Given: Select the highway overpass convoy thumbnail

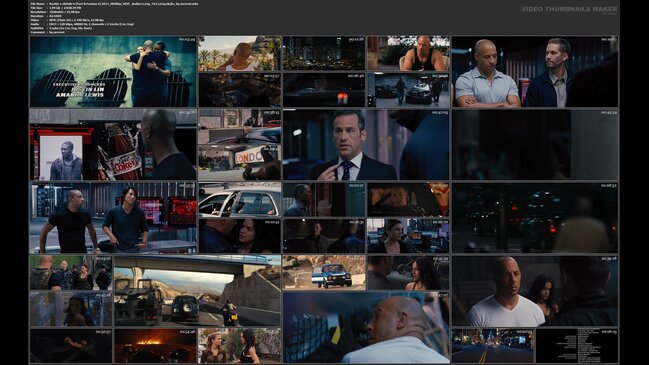Looking at the screenshot, I should [x=197, y=291].
